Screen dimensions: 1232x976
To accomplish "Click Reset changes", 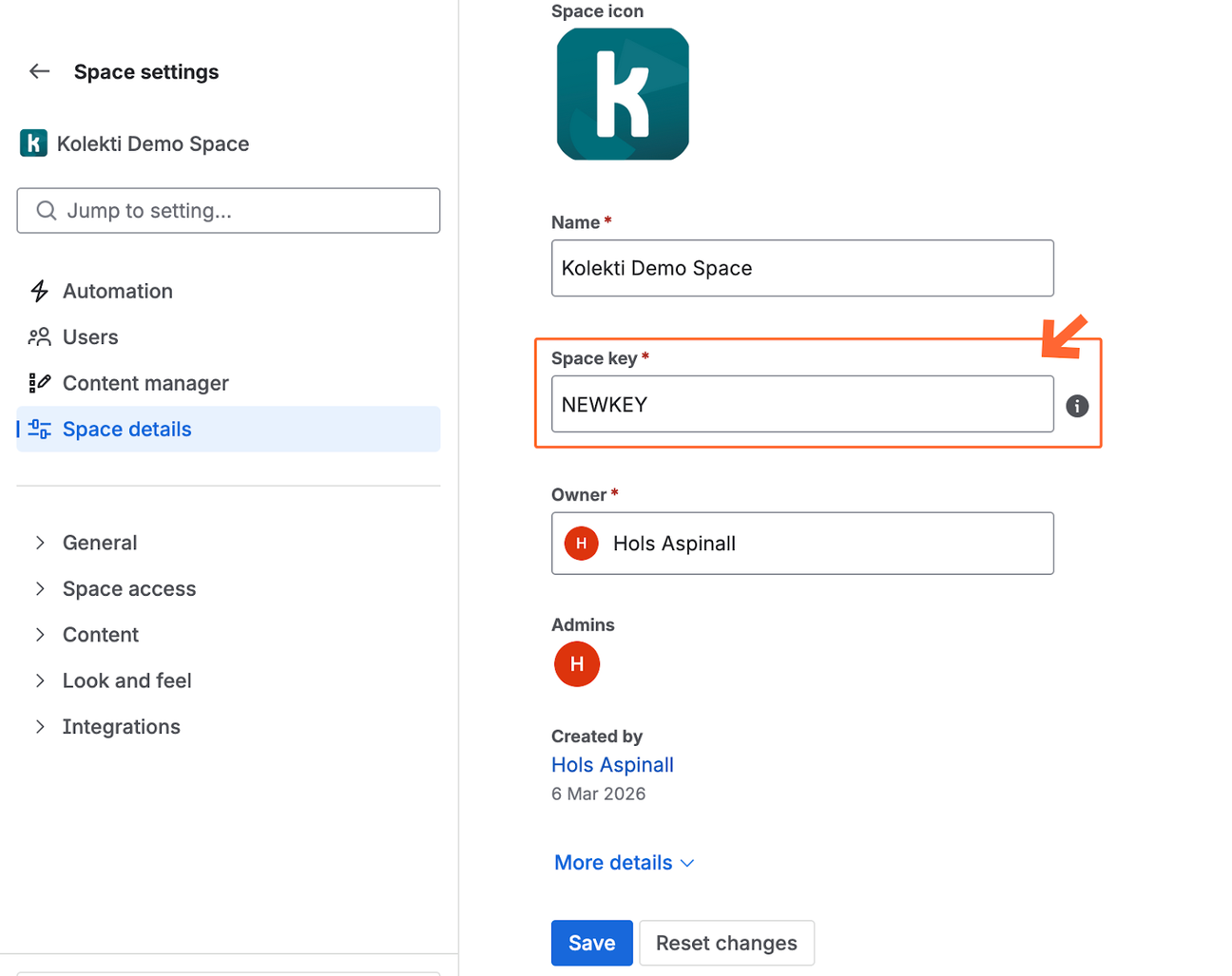I will pyautogui.click(x=726, y=943).
